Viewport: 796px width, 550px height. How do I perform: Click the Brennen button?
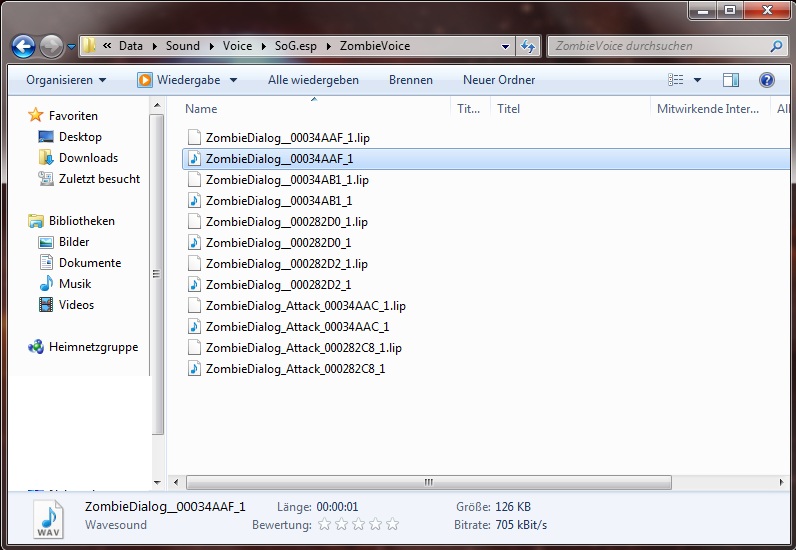click(410, 80)
